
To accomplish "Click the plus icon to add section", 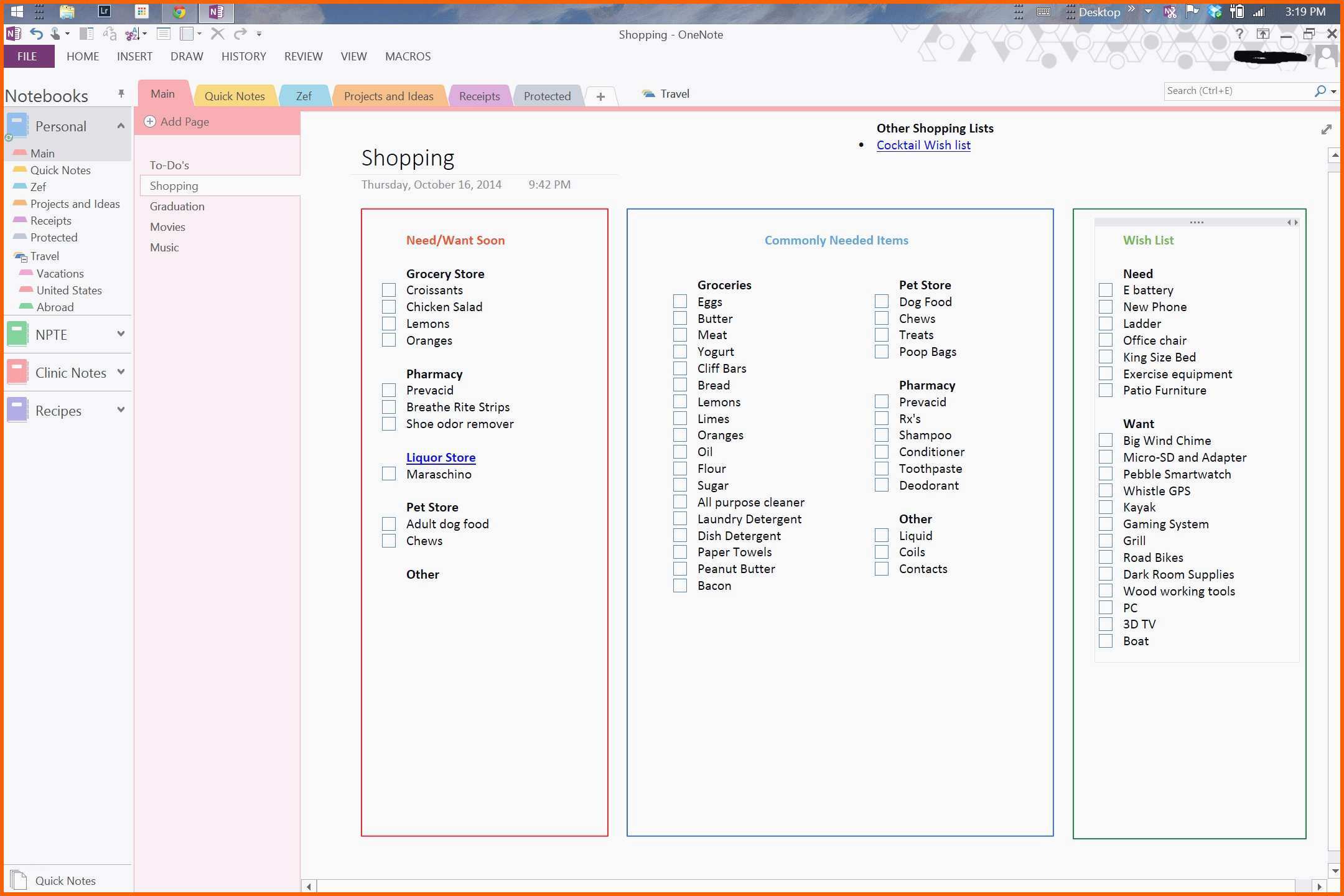I will pyautogui.click(x=600, y=96).
